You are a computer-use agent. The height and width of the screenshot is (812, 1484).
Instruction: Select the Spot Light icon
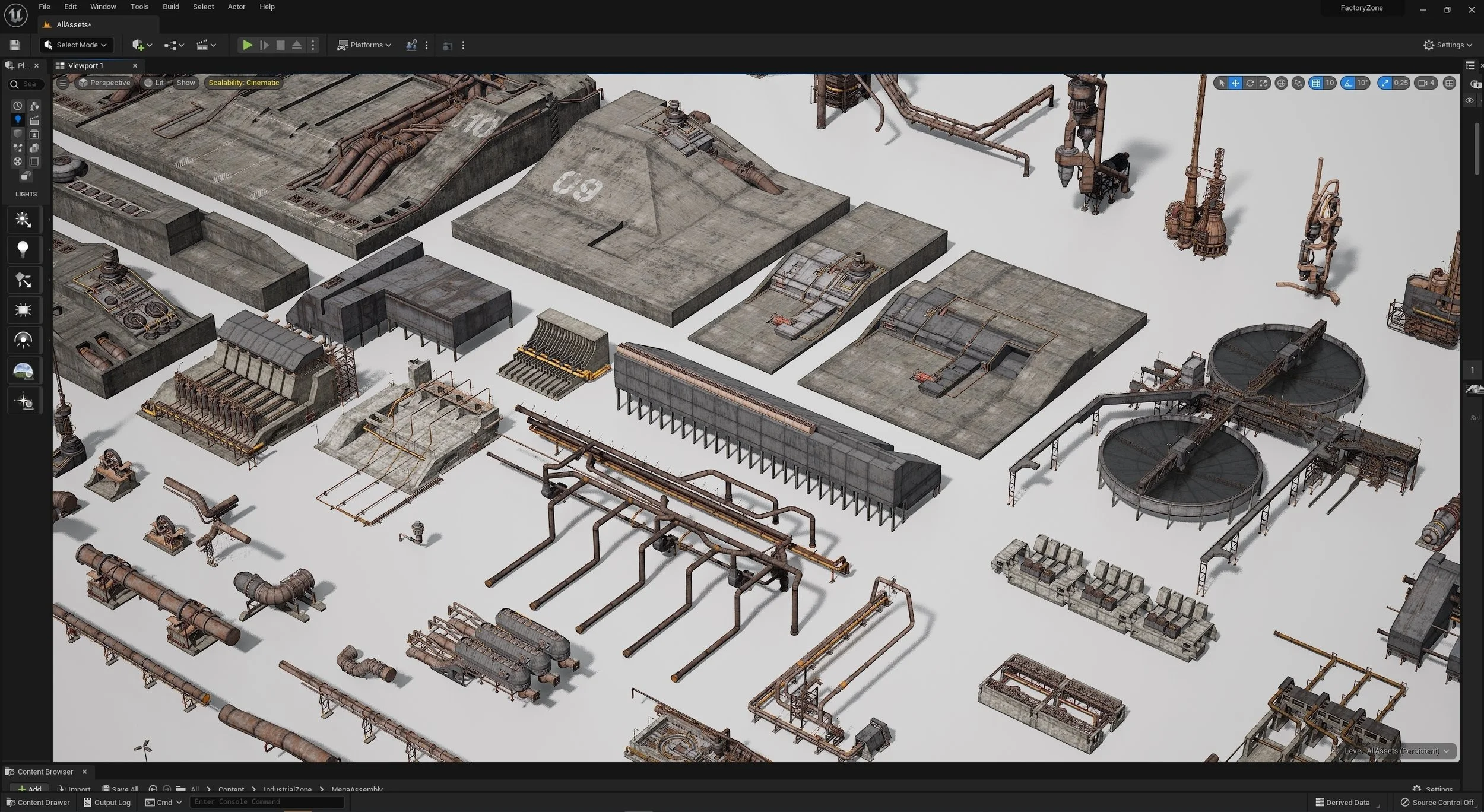coord(23,280)
